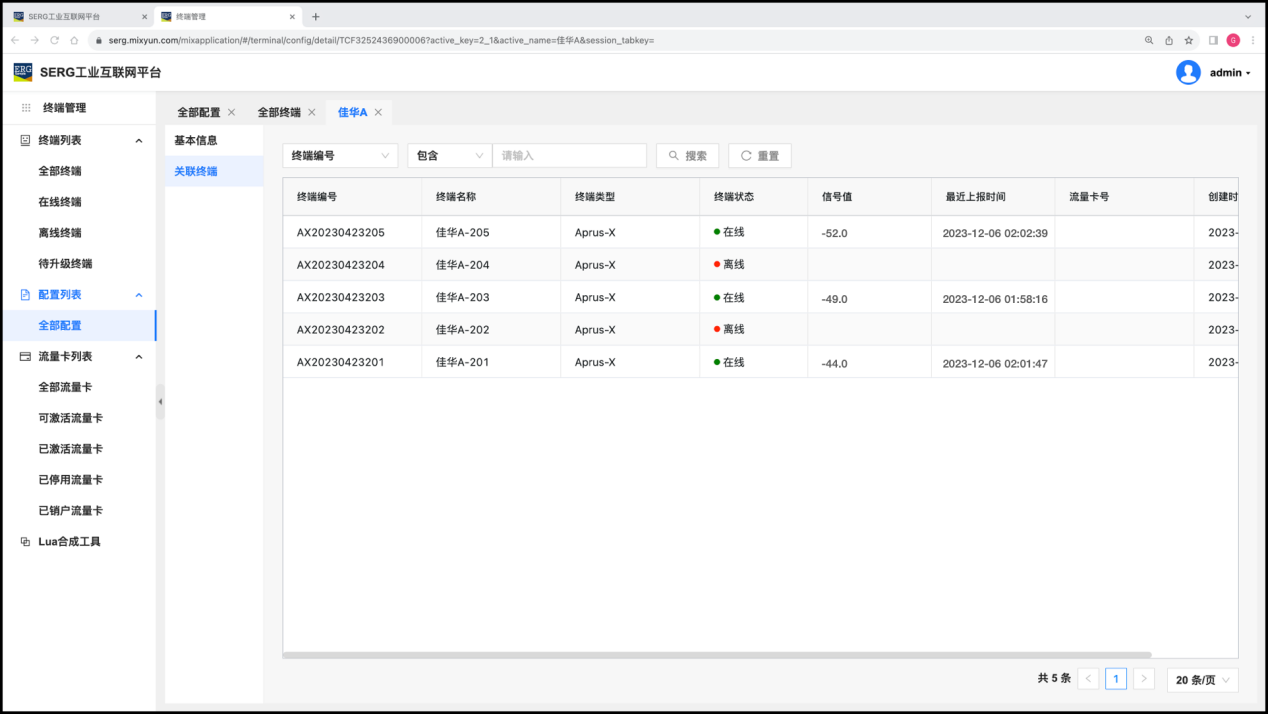Click the zoom magnifier in address bar
This screenshot has width=1268, height=714.
pos(1149,40)
